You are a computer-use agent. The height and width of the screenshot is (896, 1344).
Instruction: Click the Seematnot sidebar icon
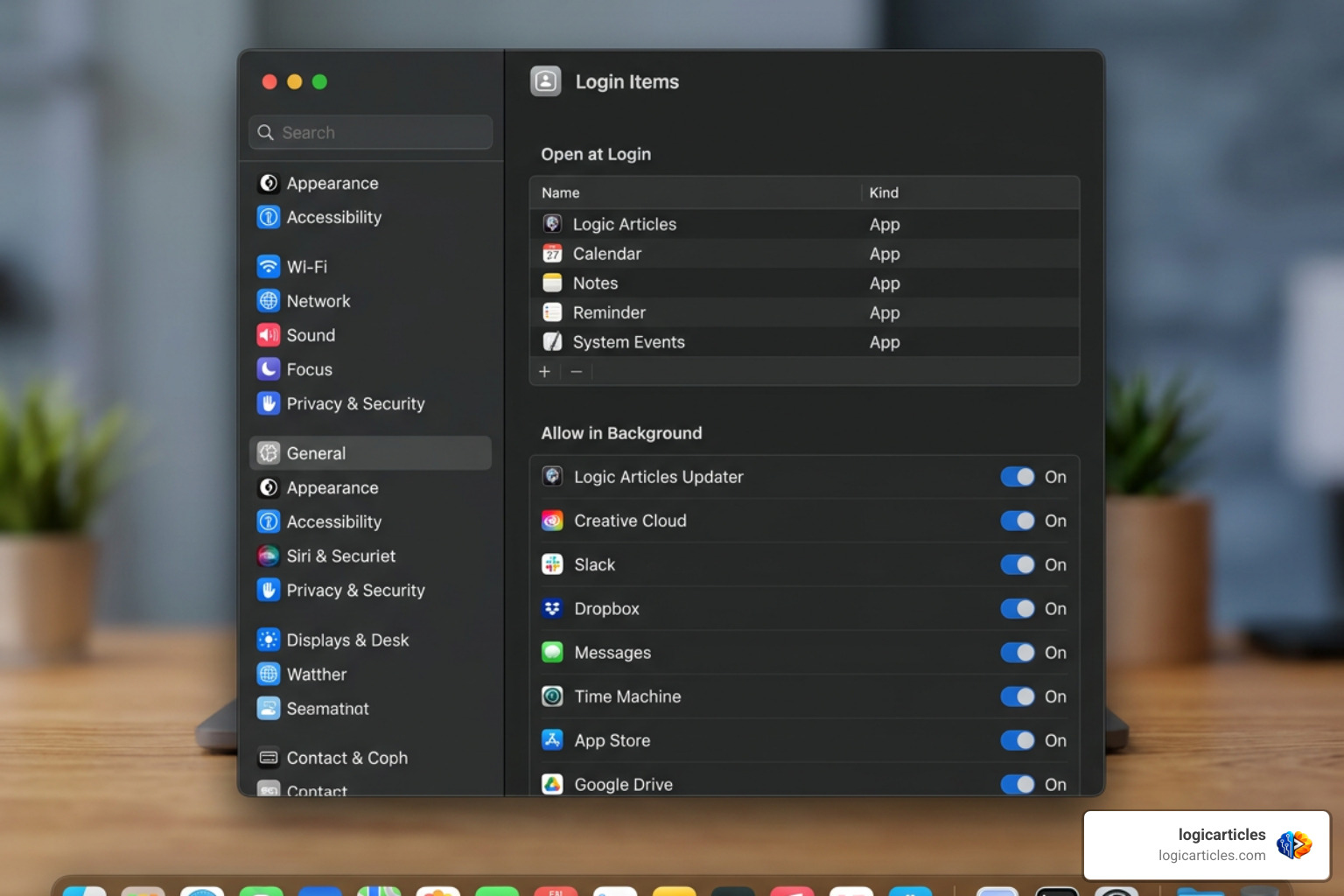269,709
